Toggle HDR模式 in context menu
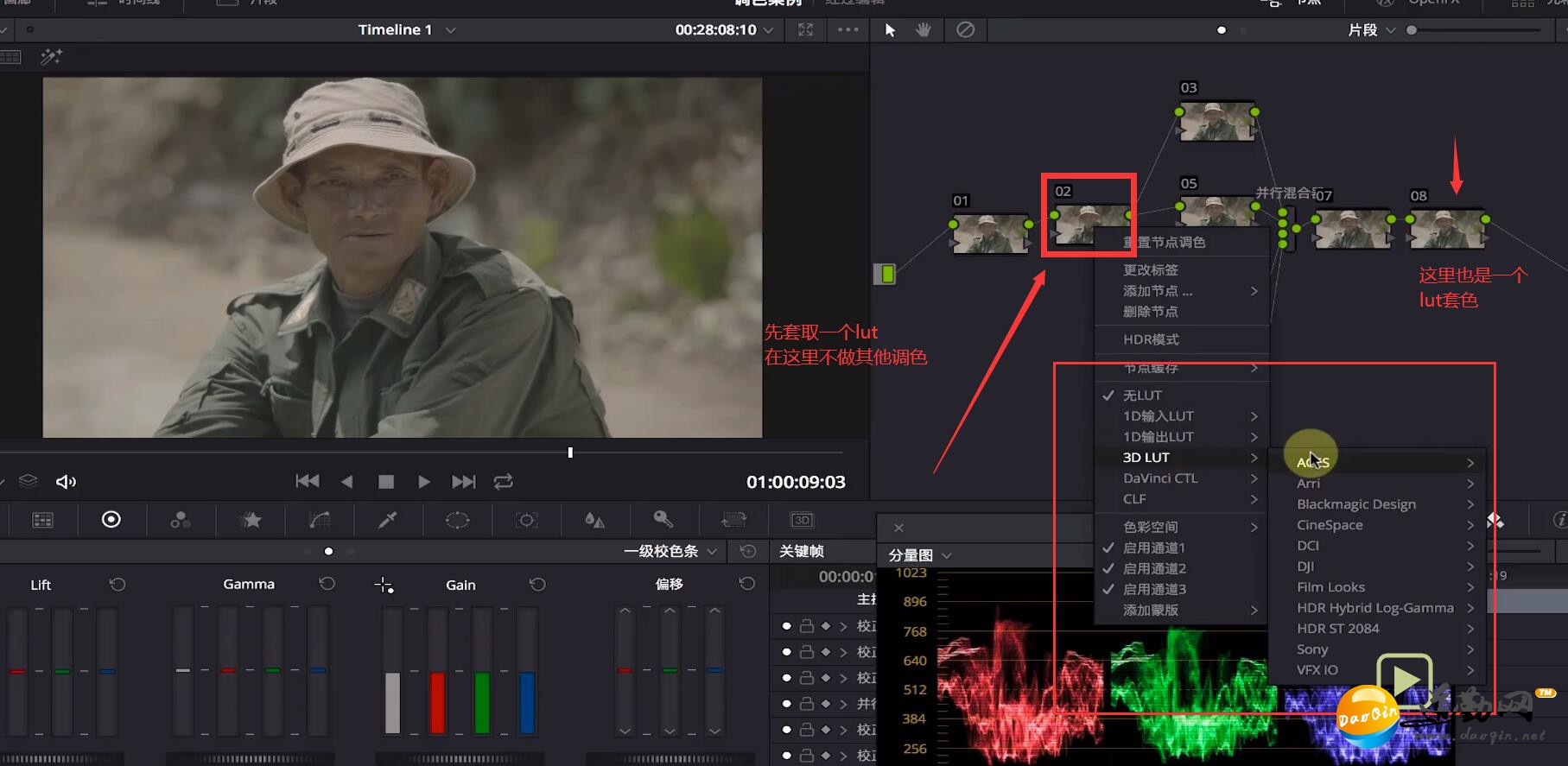1568x766 pixels. tap(1151, 339)
